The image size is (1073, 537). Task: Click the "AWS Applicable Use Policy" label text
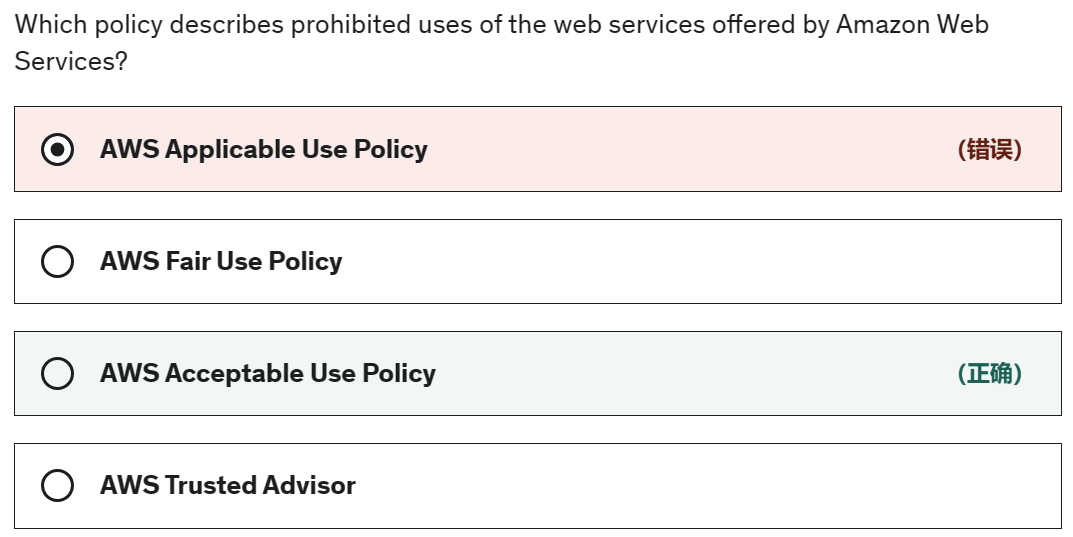263,150
